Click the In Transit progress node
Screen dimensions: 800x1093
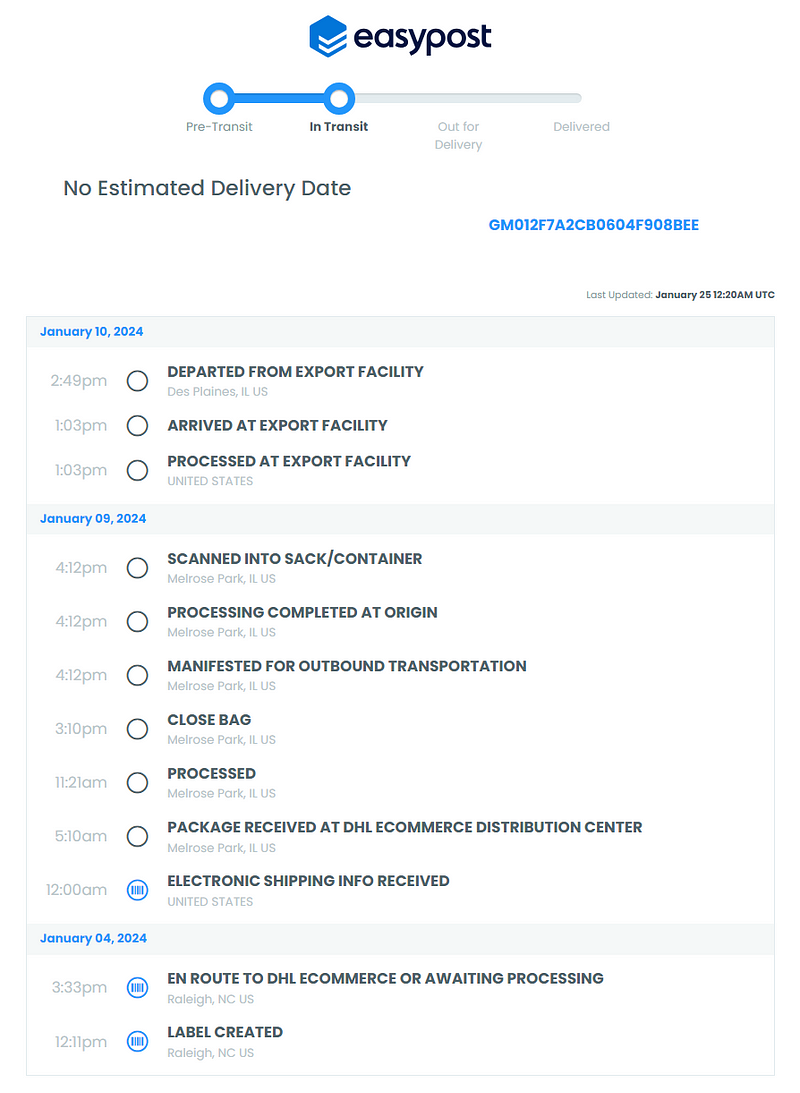point(339,98)
